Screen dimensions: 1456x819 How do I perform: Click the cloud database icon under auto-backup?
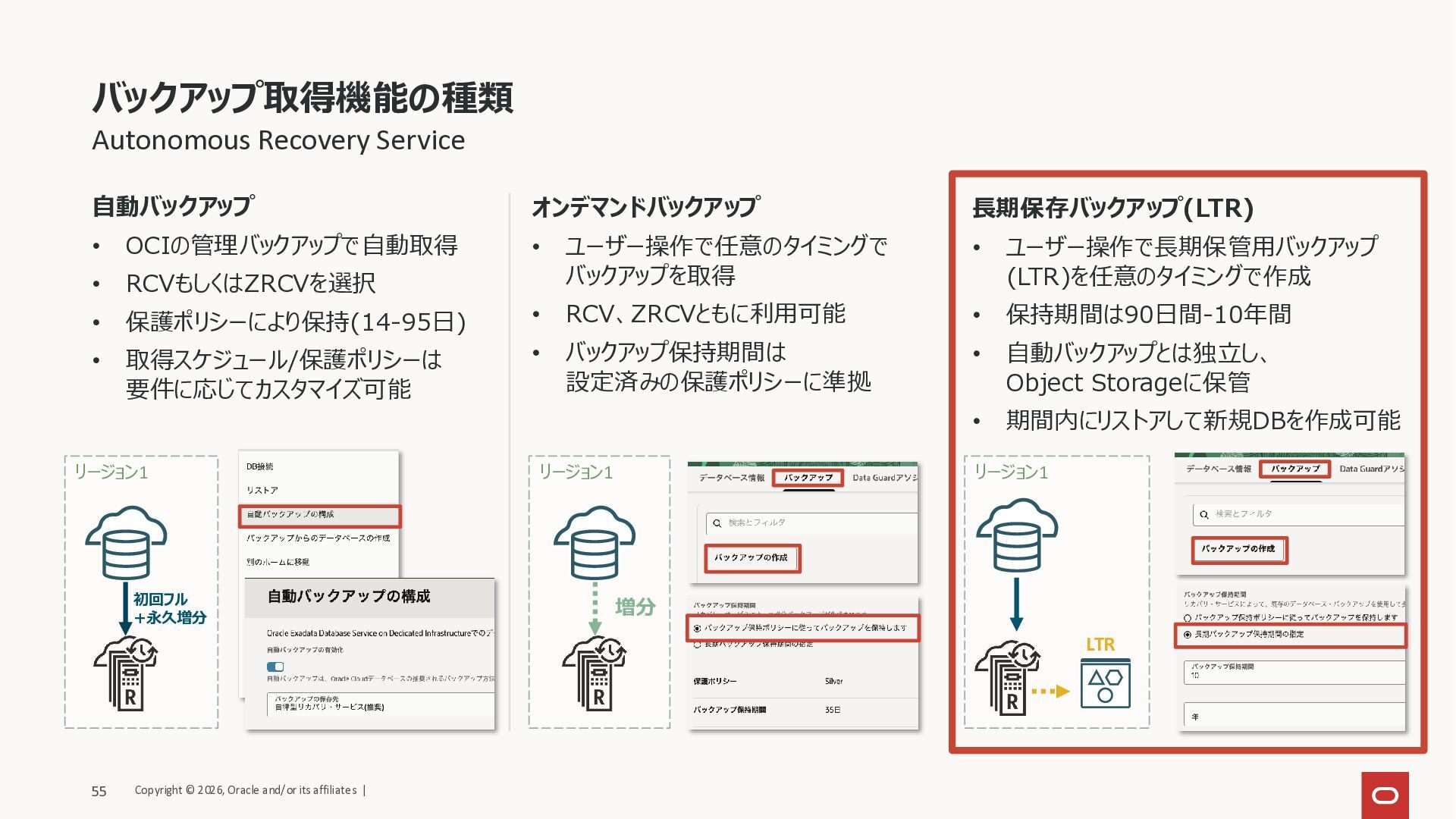click(x=126, y=541)
